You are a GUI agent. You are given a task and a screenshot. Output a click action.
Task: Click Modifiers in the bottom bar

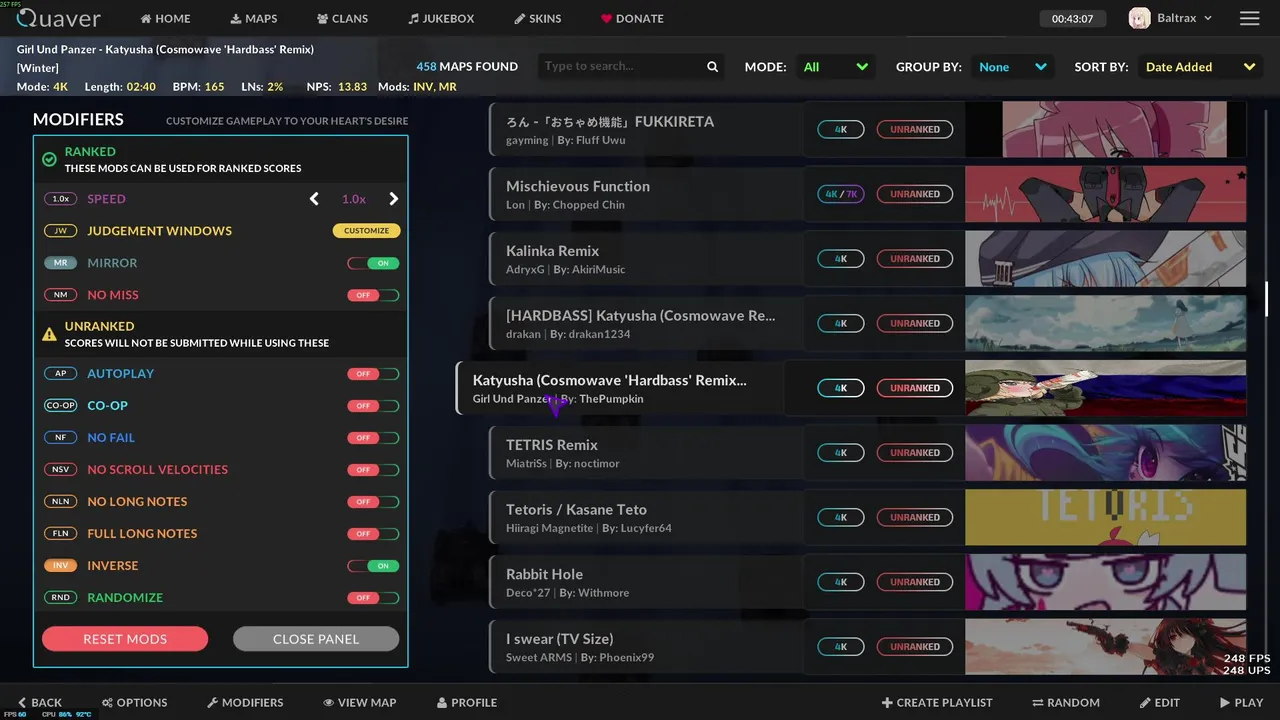click(x=245, y=703)
